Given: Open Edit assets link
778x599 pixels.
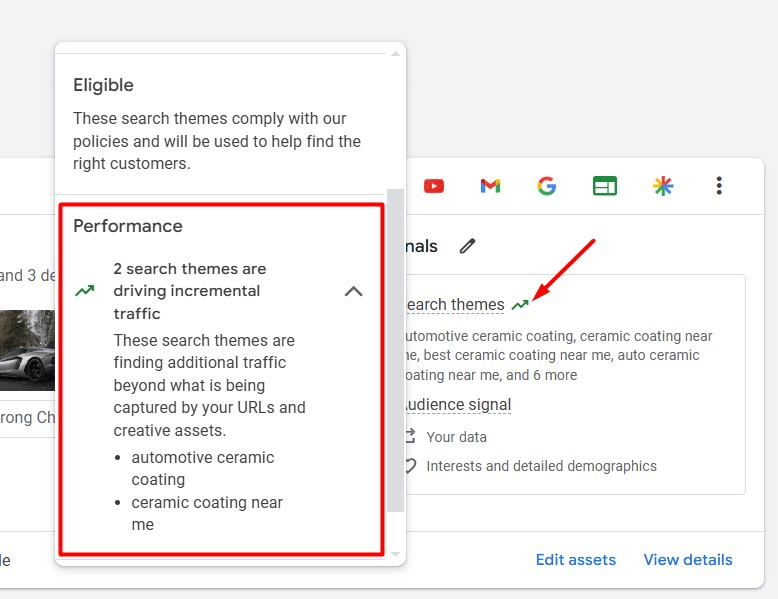Looking at the screenshot, I should tap(576, 560).
